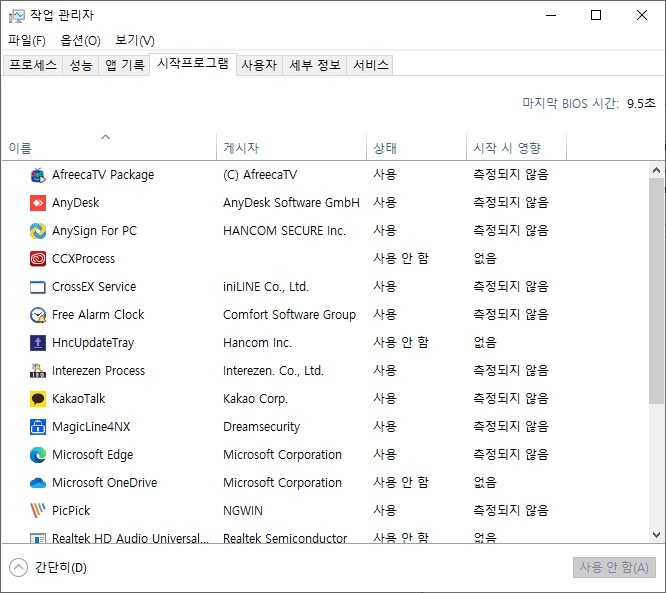666x593 pixels.
Task: Click the vertical scrollbar thumb
Action: (x=656, y=291)
